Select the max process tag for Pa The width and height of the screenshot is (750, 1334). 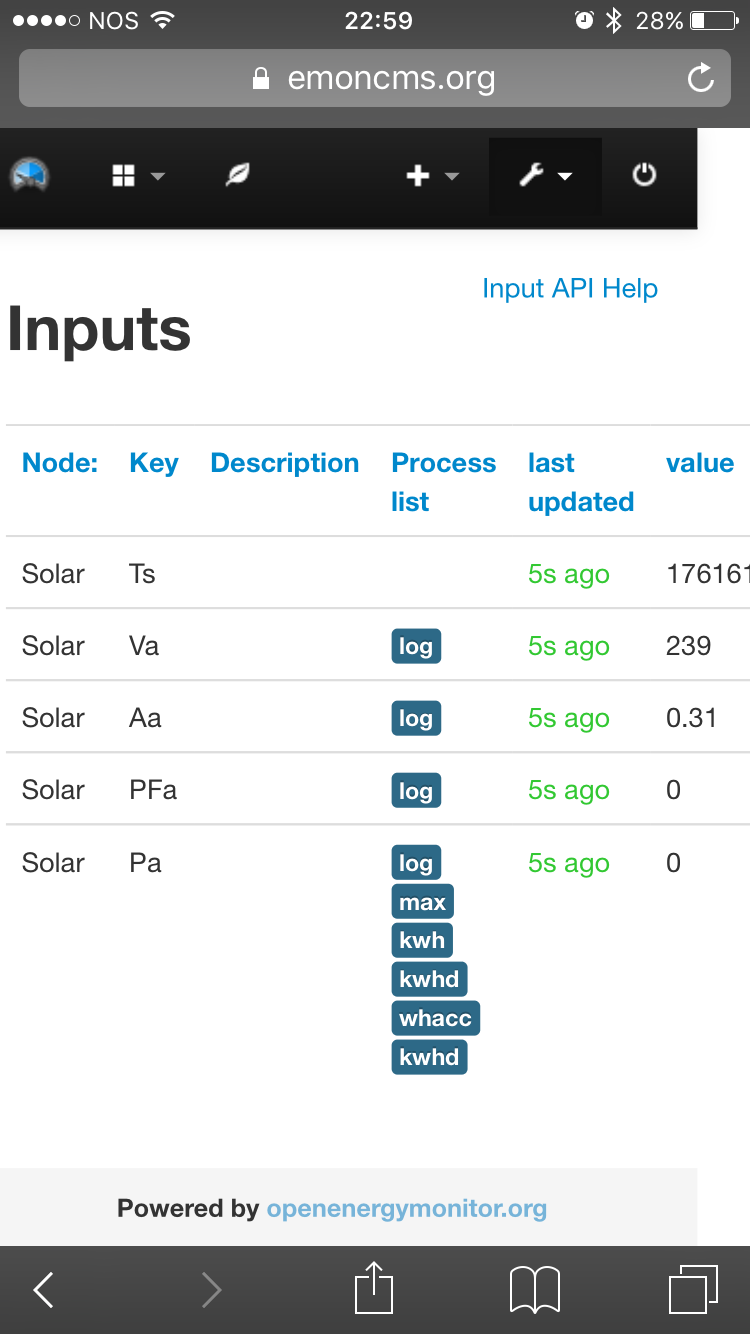click(x=422, y=902)
